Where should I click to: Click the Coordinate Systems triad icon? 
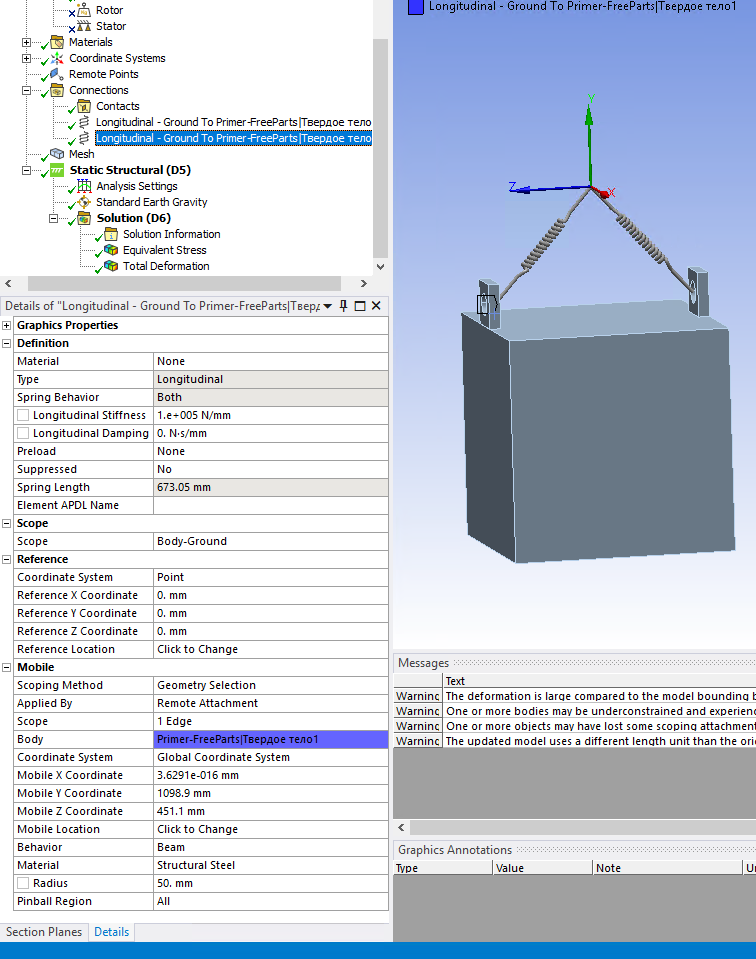pos(57,58)
